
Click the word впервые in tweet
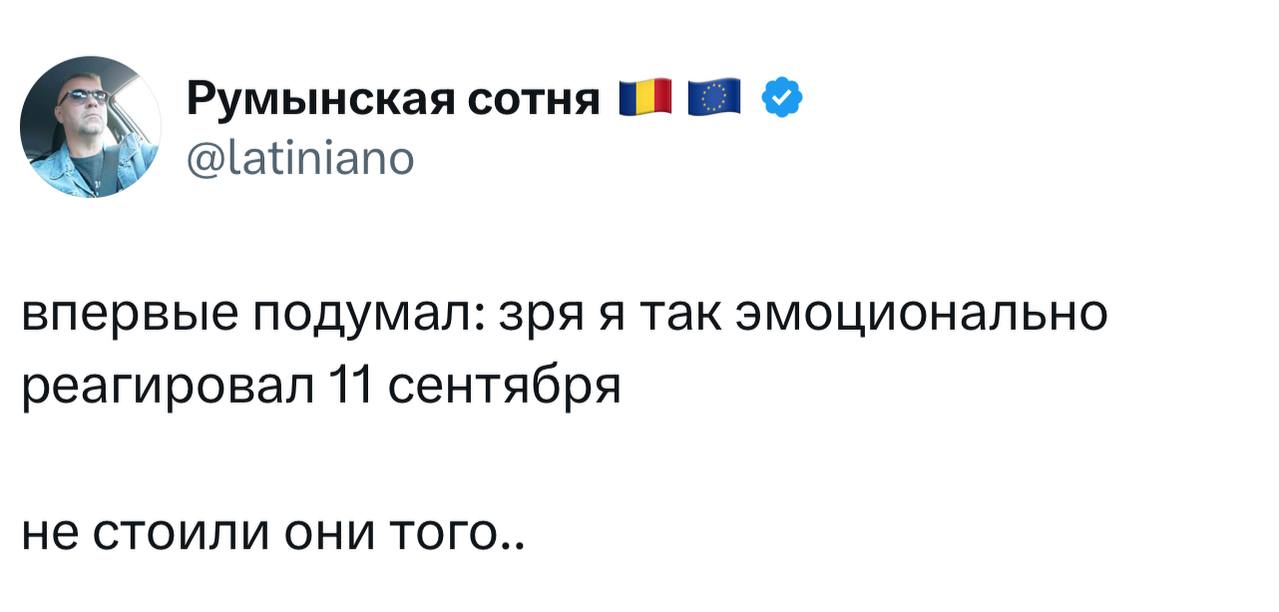[x=120, y=316]
